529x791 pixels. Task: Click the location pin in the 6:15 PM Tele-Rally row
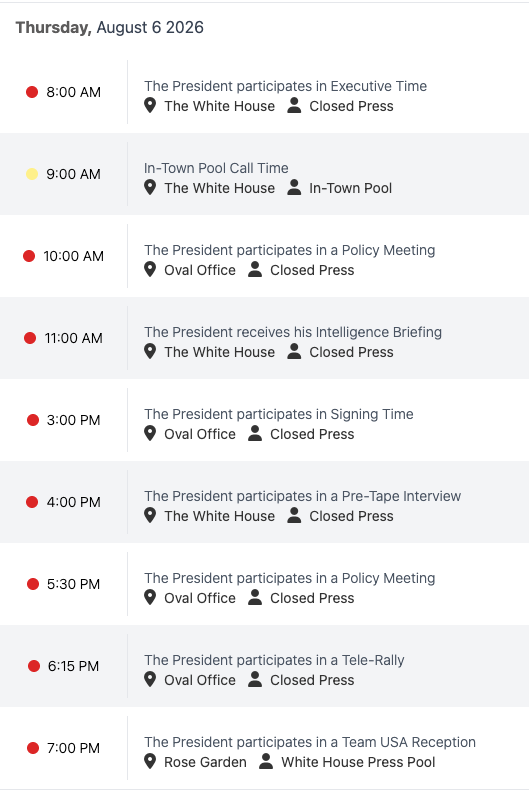pos(150,680)
